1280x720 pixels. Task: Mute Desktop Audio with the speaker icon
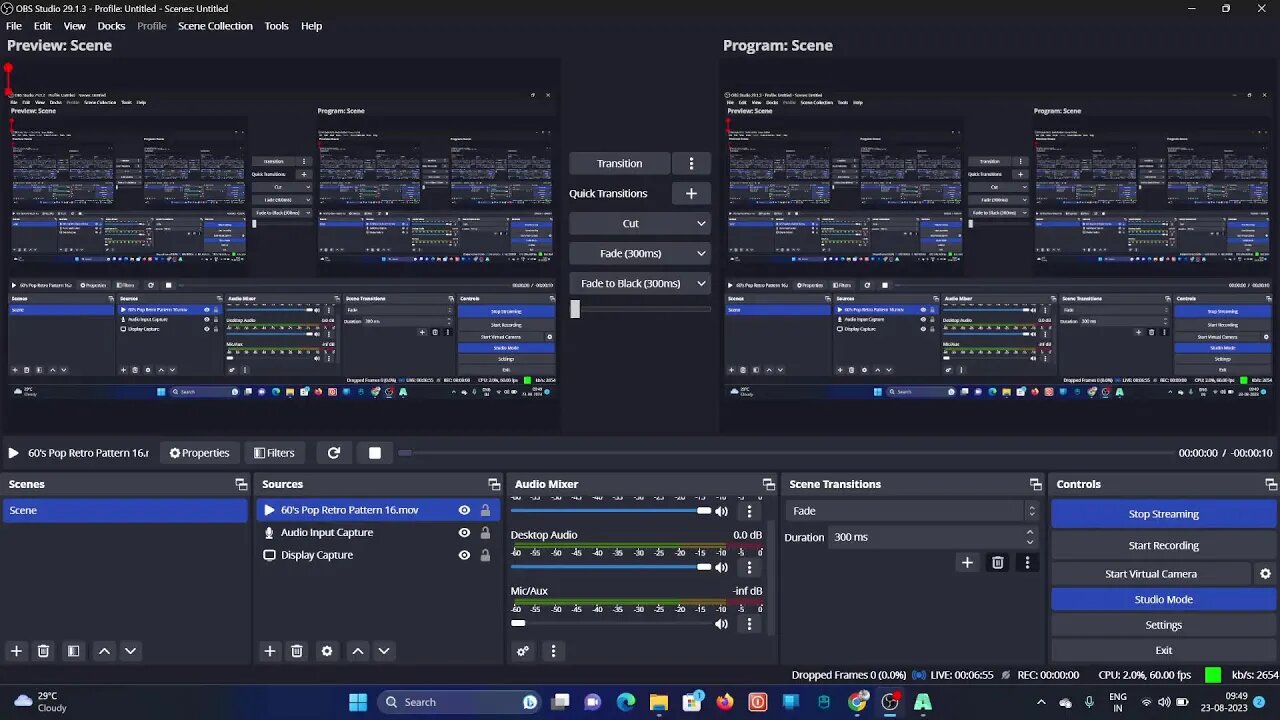click(721, 567)
